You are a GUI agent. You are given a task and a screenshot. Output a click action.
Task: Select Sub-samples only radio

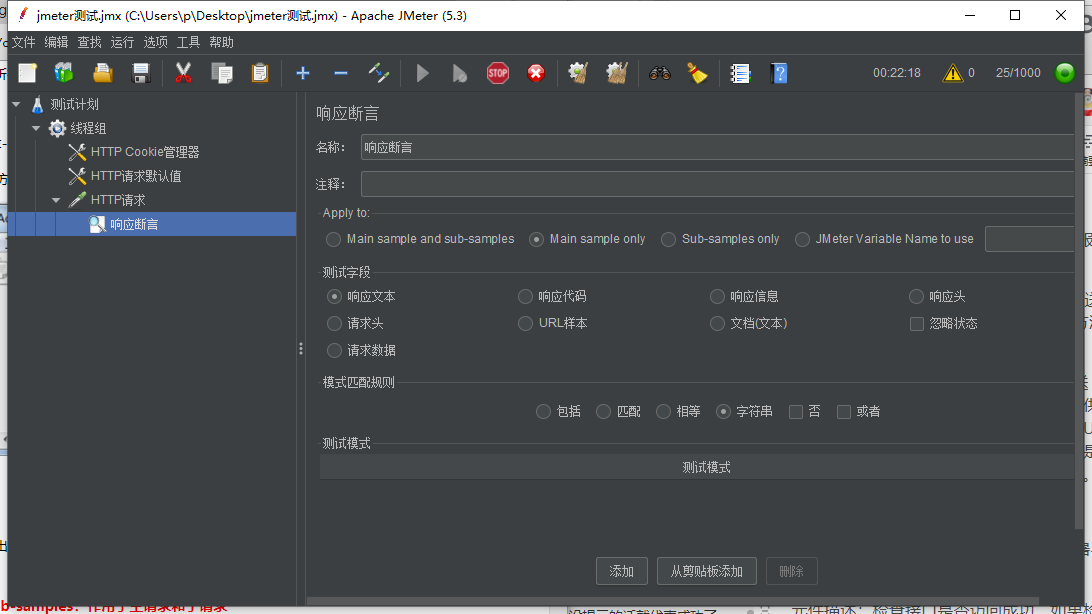pos(669,239)
